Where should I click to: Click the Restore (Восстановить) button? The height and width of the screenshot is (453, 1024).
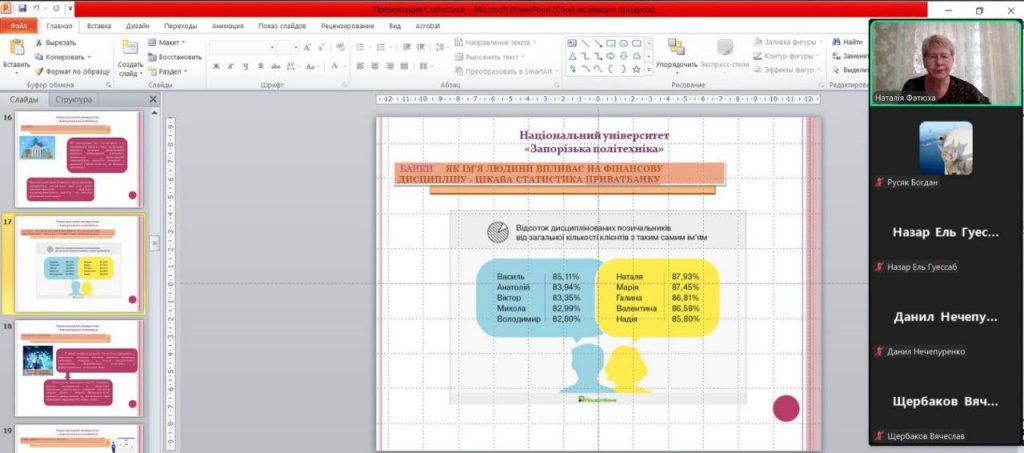pos(175,57)
